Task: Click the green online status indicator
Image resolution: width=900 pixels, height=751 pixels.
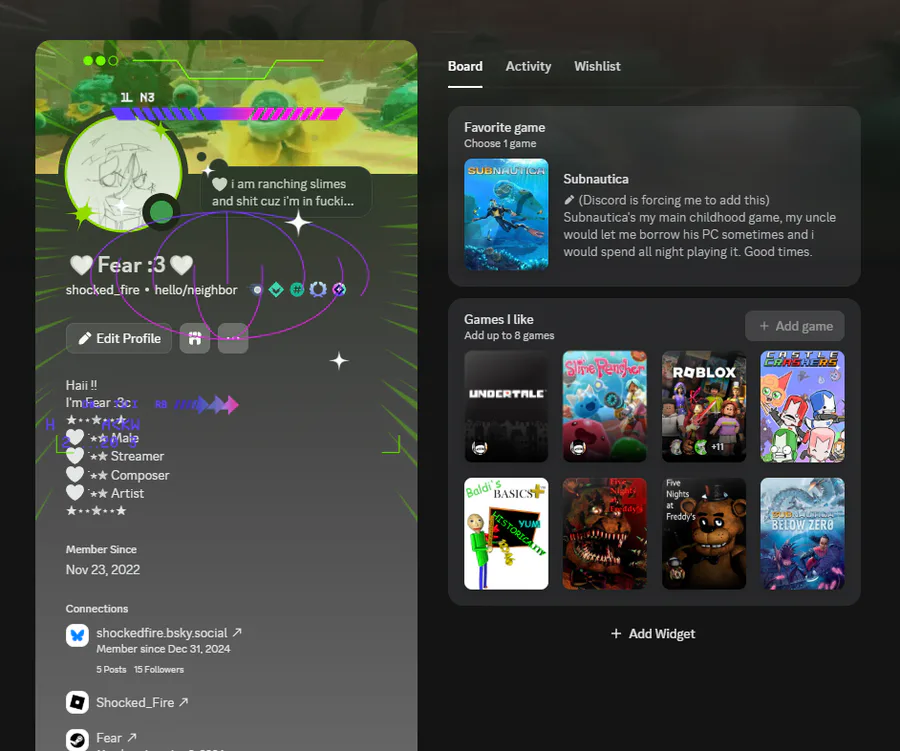Action: (x=161, y=211)
